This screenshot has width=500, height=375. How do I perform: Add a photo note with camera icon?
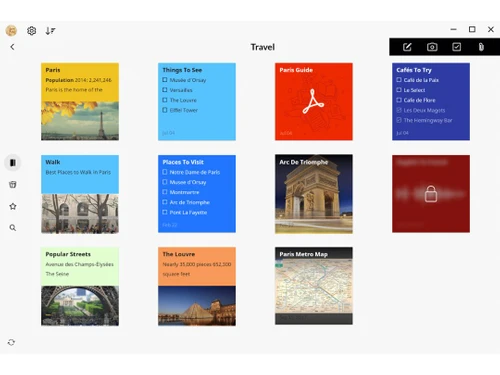click(432, 47)
